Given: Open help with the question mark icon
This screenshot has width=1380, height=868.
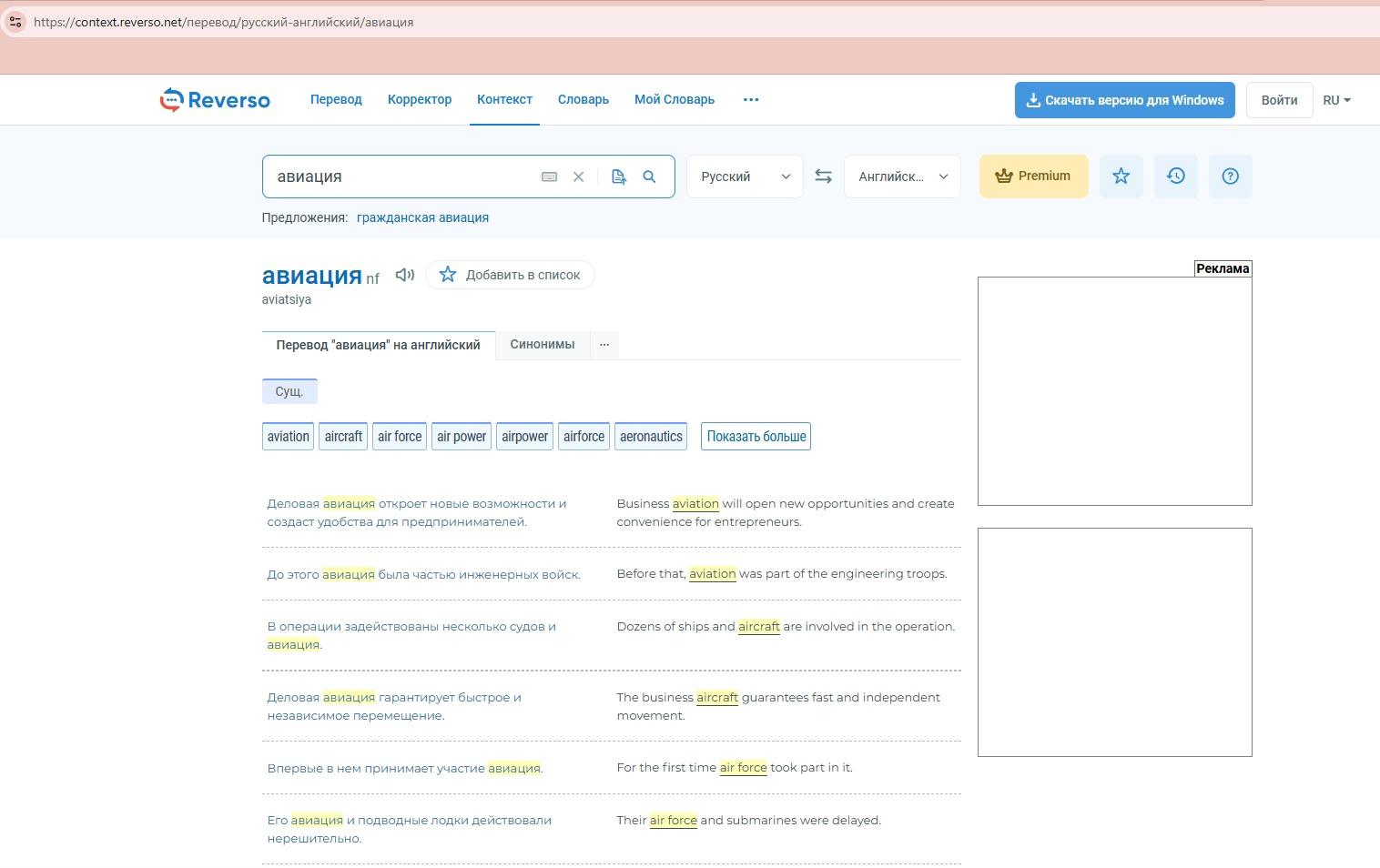Looking at the screenshot, I should click(x=1230, y=177).
